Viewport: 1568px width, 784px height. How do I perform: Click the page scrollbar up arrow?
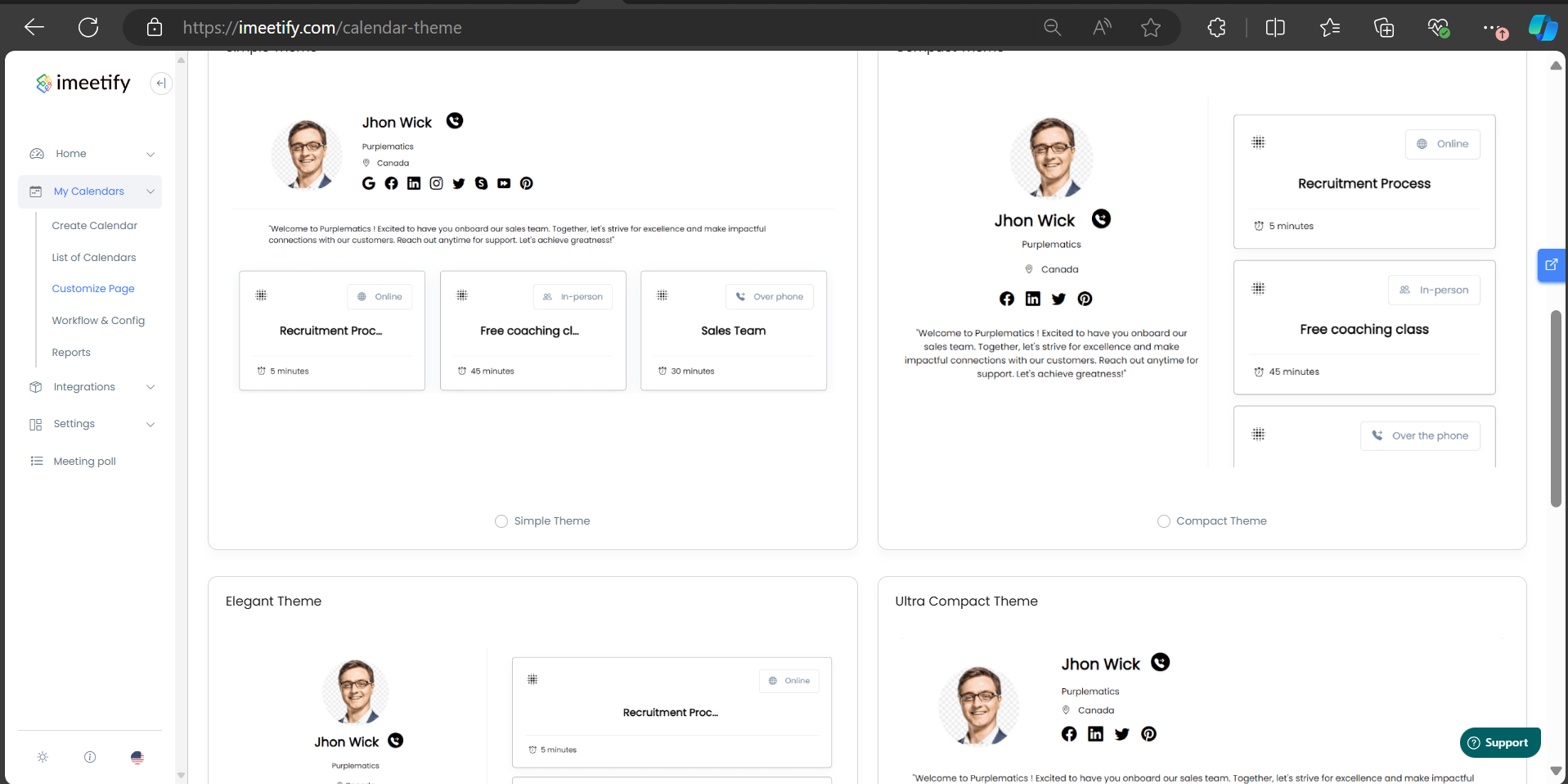(x=1556, y=65)
